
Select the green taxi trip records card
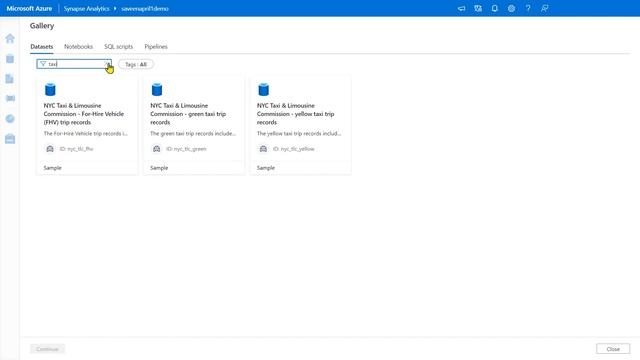tap(194, 125)
